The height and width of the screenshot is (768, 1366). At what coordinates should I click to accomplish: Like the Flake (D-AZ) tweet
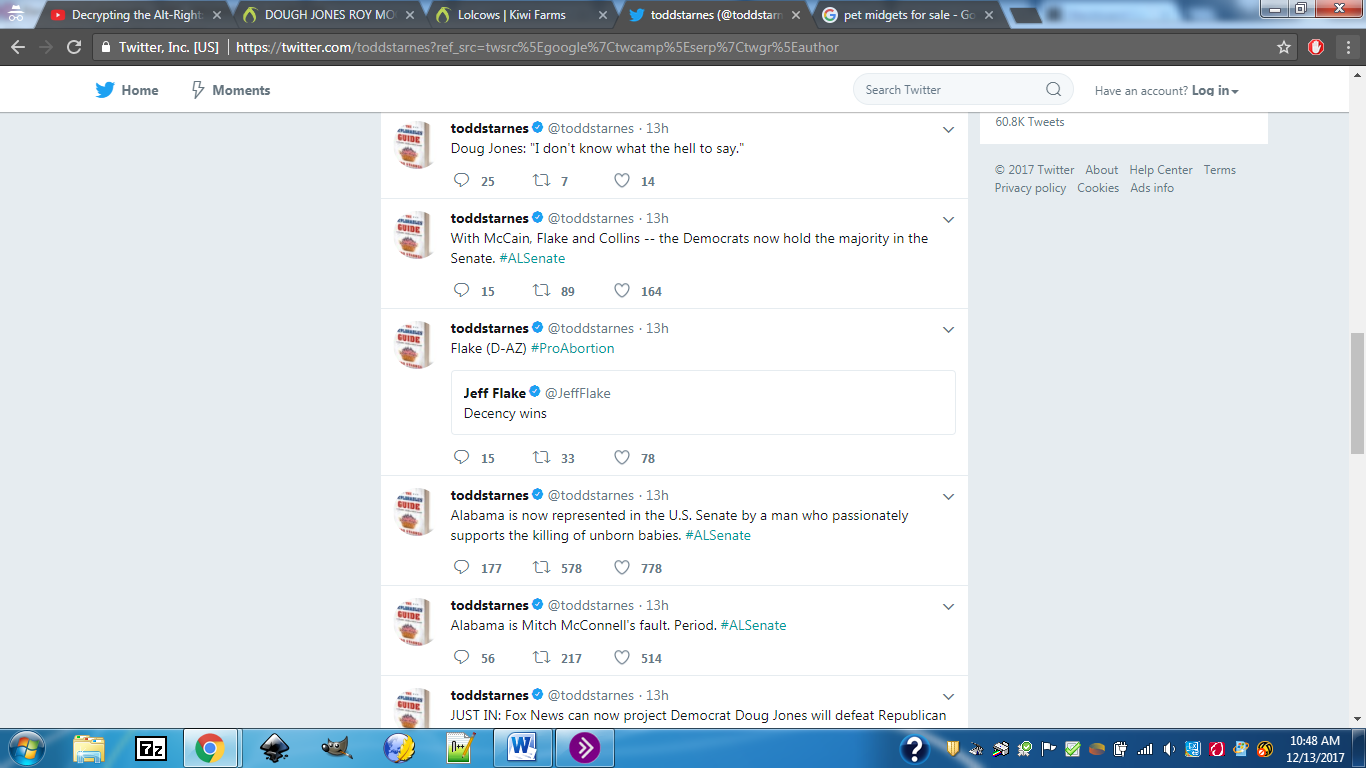click(622, 458)
